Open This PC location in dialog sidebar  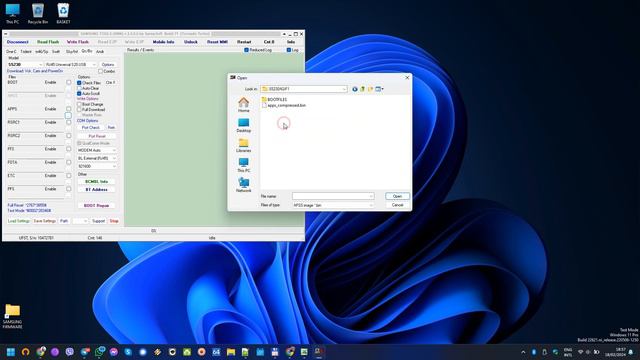coord(244,165)
